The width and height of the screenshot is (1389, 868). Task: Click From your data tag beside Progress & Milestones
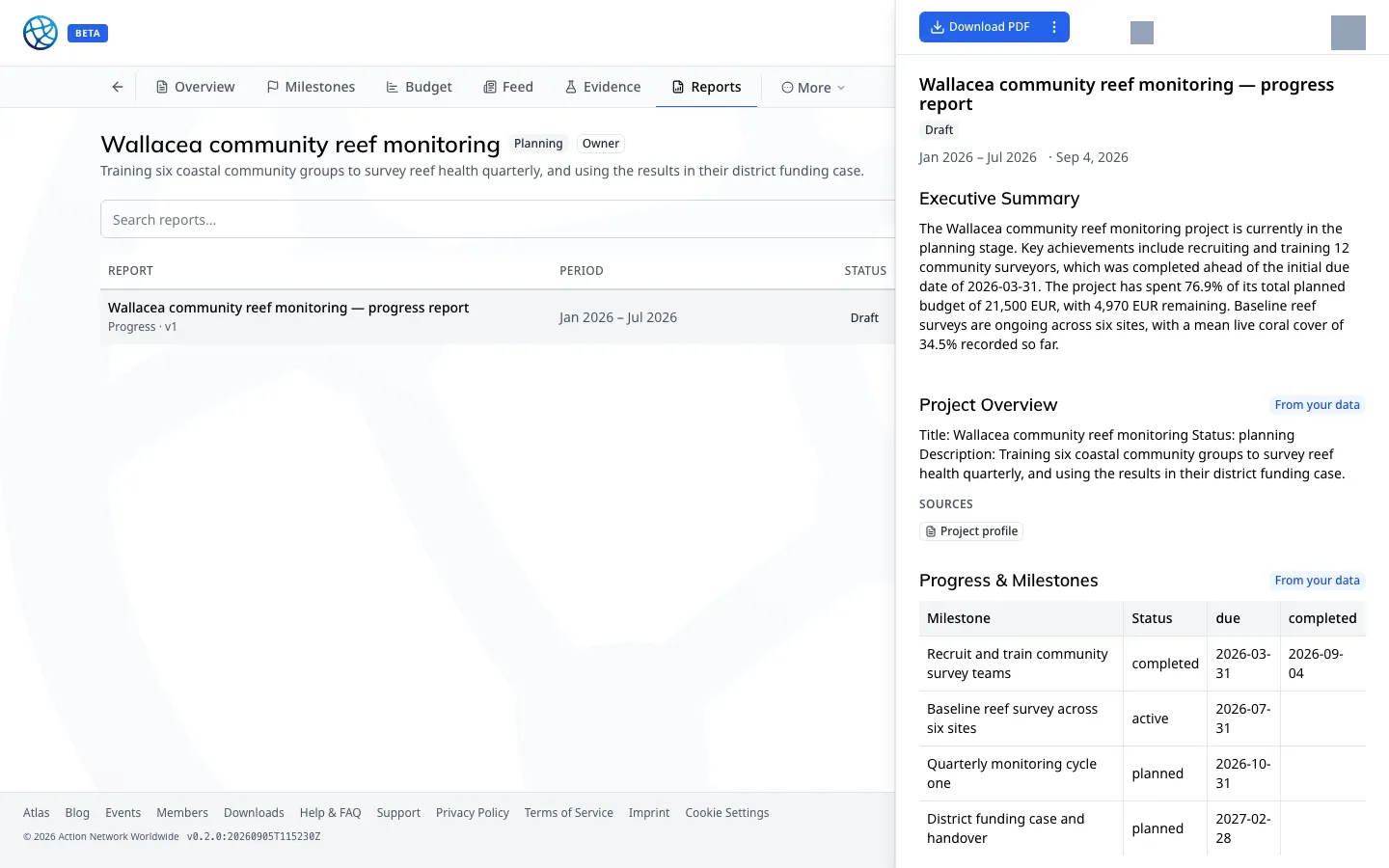pyautogui.click(x=1317, y=581)
